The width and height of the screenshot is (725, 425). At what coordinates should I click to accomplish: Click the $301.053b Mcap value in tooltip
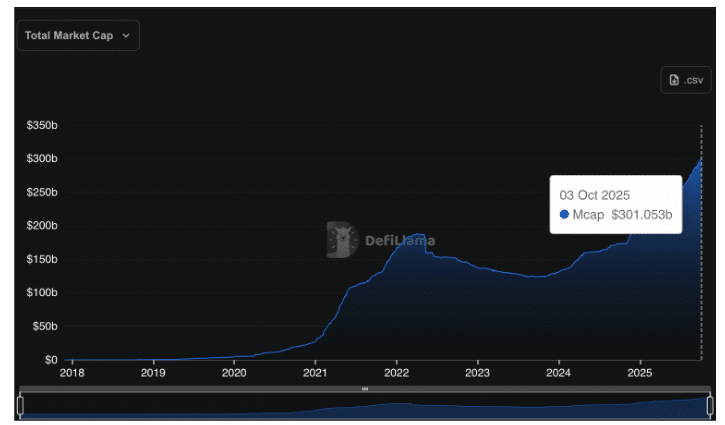click(x=641, y=215)
